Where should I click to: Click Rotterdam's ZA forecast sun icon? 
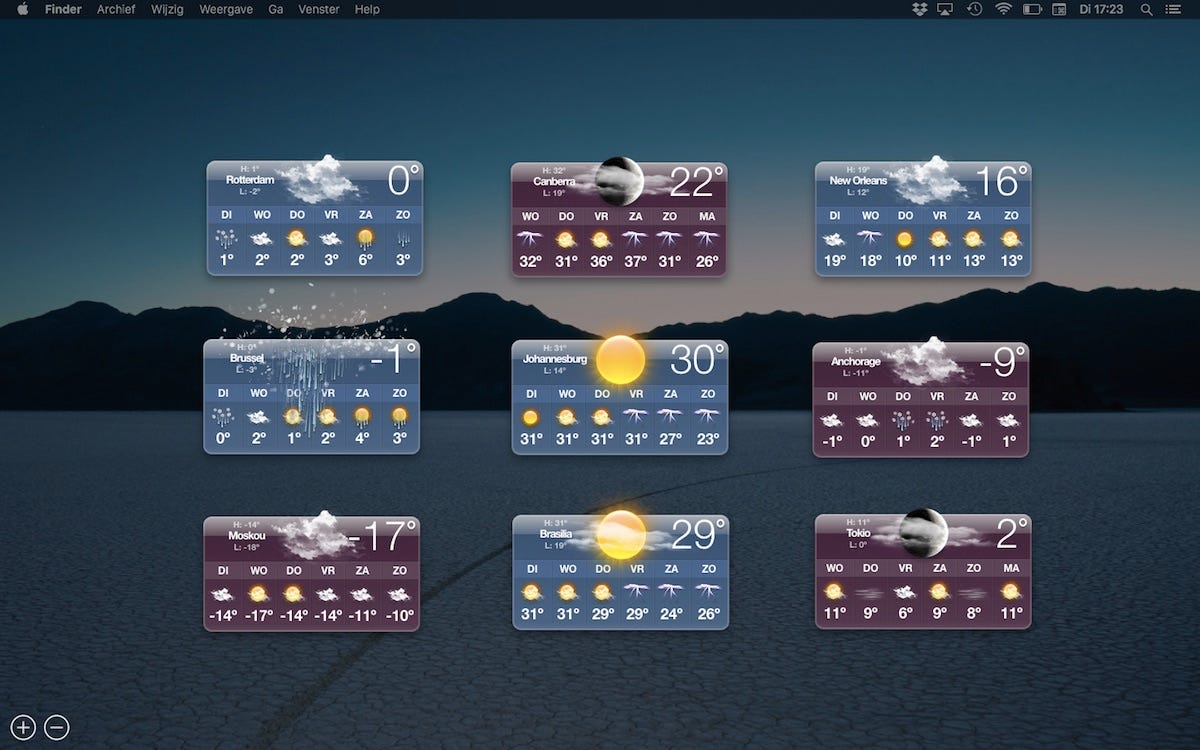(365, 238)
